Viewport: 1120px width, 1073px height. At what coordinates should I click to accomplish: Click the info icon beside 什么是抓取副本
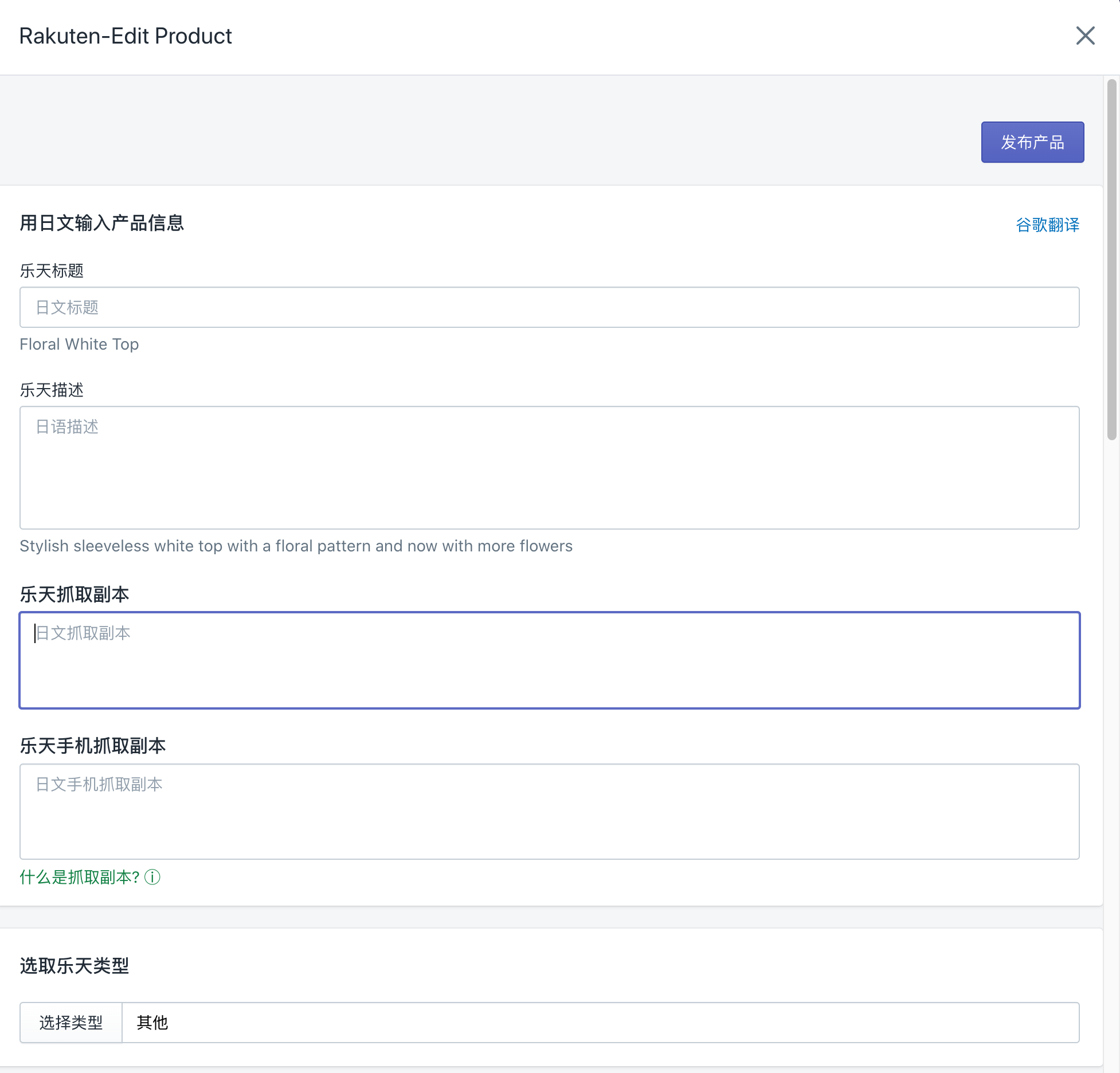click(152, 877)
